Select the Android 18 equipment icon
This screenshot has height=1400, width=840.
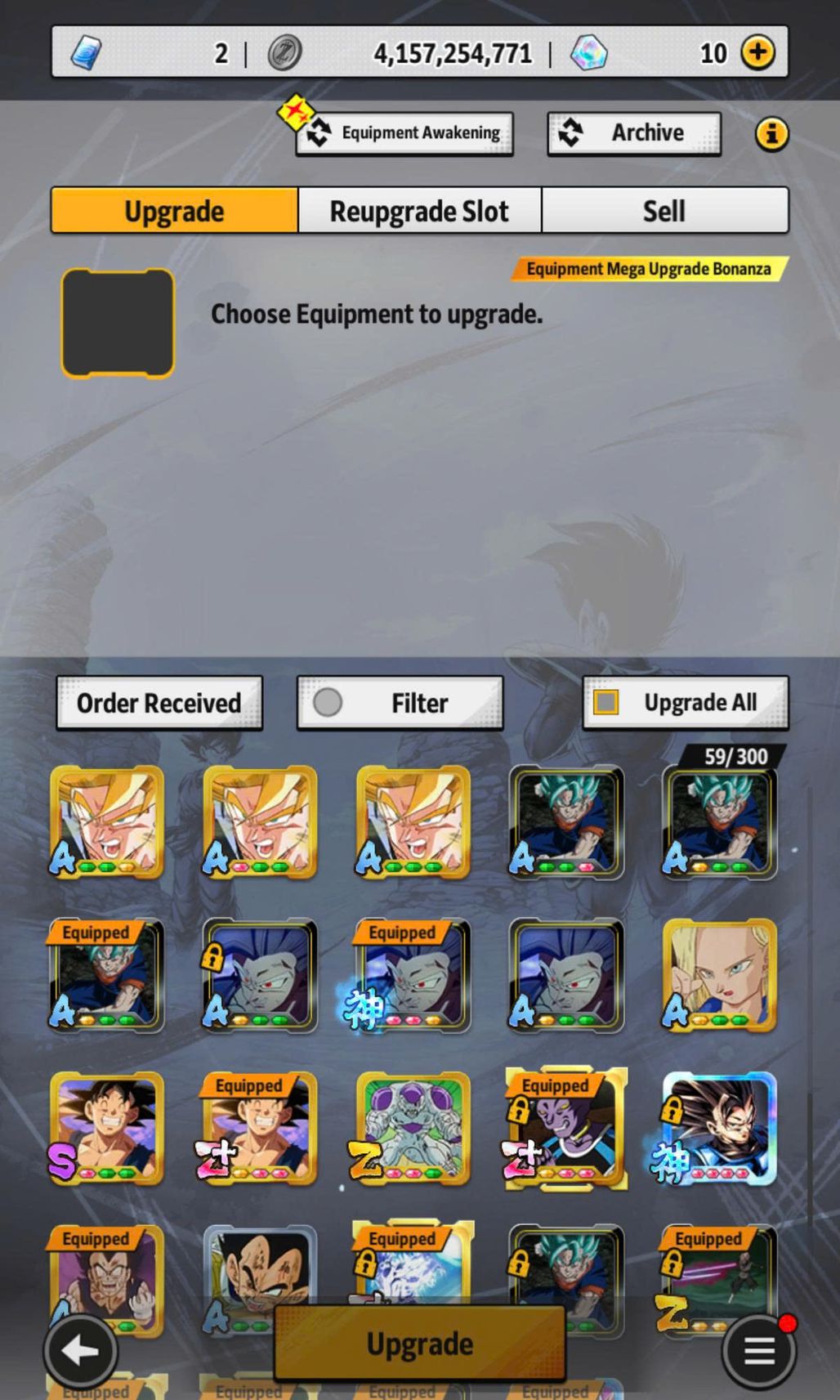tap(719, 975)
